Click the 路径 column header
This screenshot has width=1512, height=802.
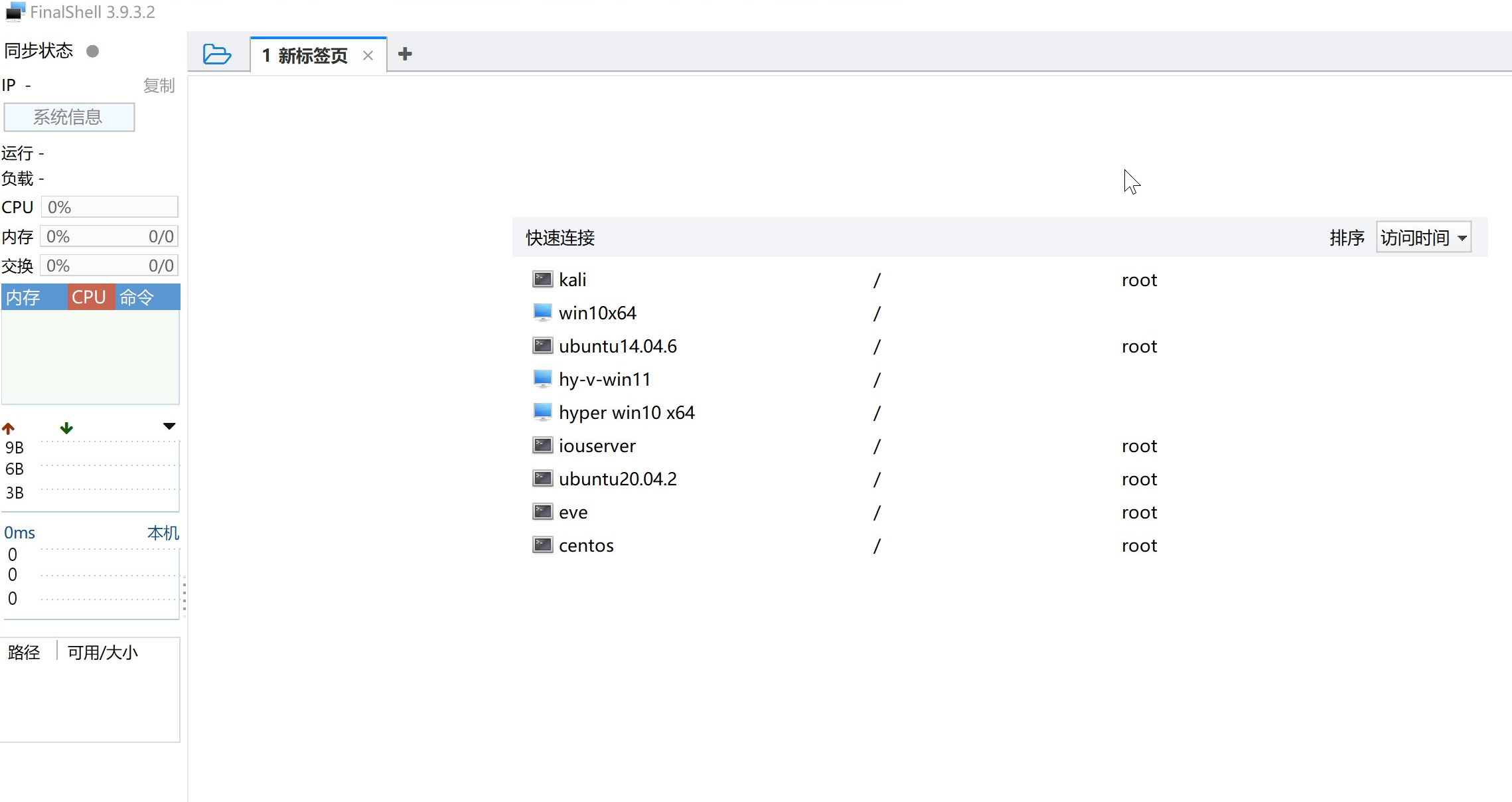tap(24, 653)
